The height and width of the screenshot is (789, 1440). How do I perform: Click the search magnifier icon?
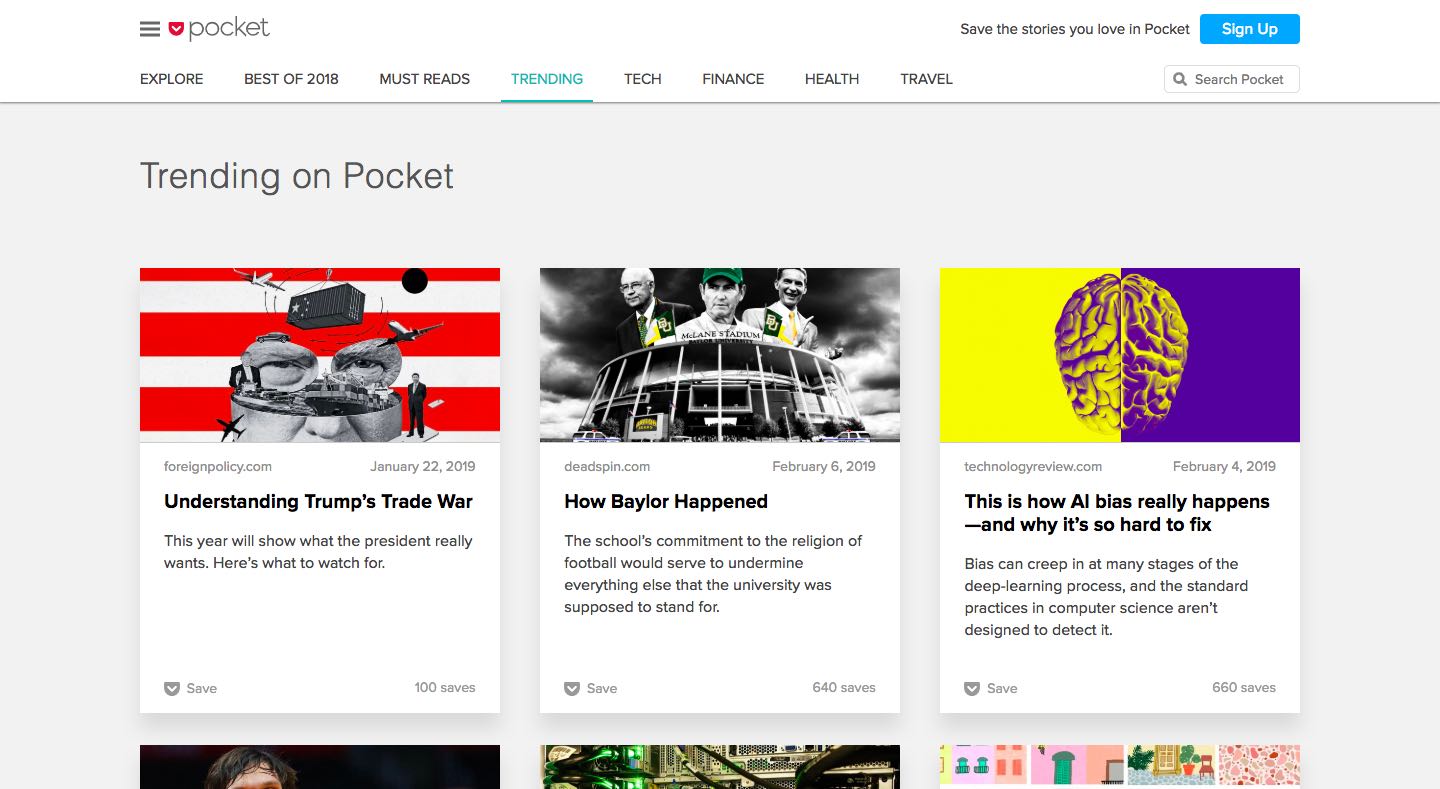point(1180,79)
